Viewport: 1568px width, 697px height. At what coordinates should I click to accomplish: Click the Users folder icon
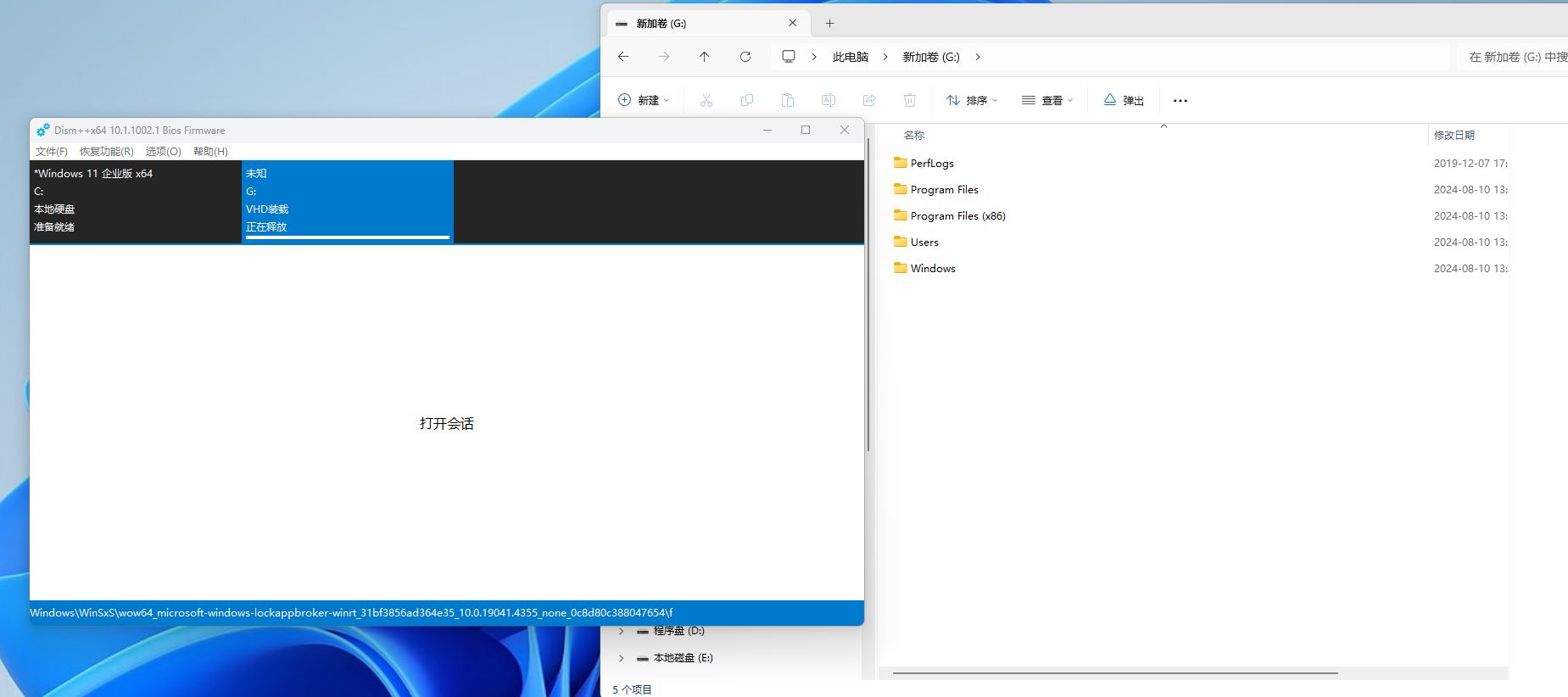click(901, 242)
